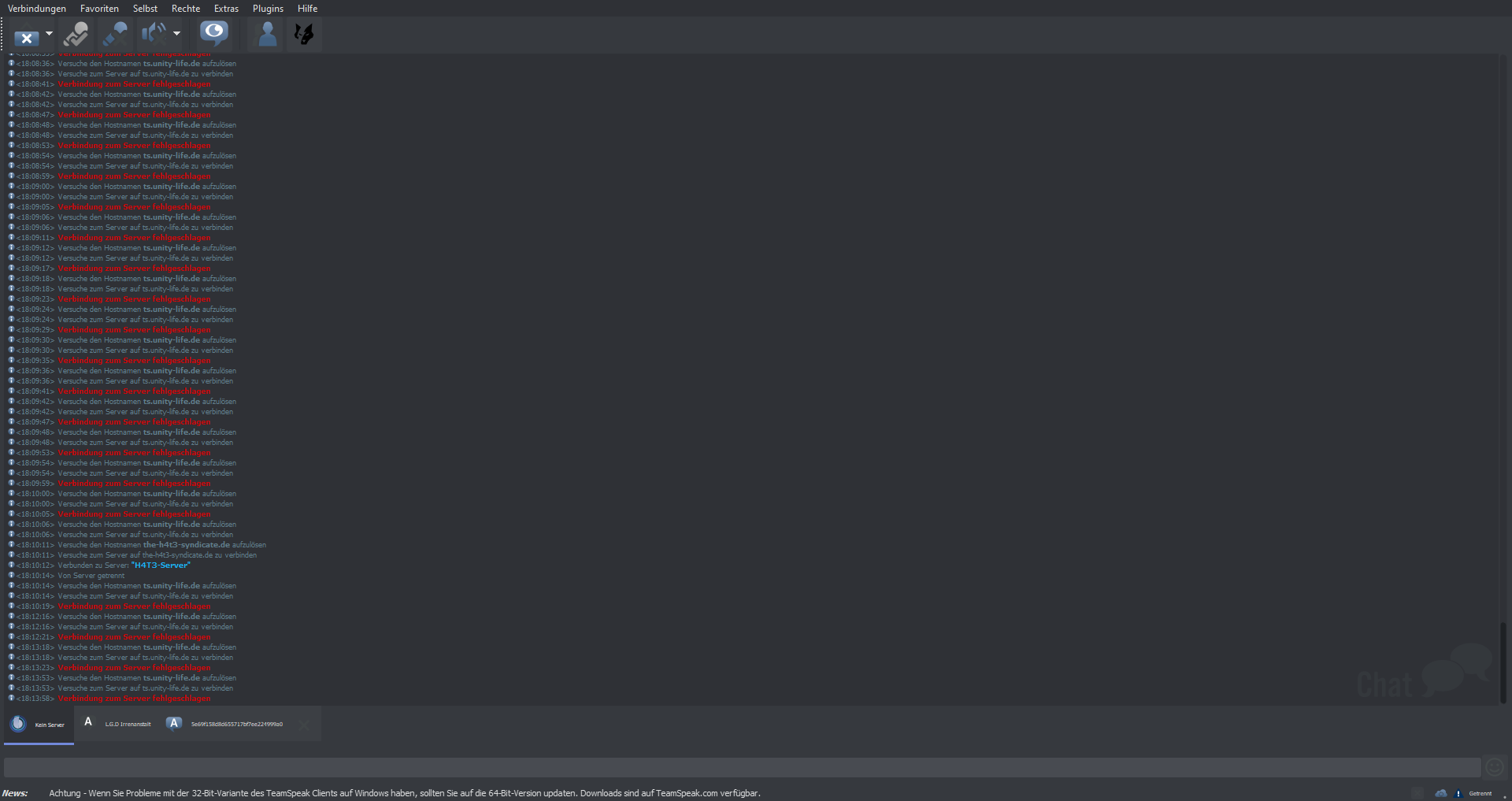This screenshot has height=801, width=1512.
Task: Toggle the away status microphone-check icon
Action: (x=76, y=34)
